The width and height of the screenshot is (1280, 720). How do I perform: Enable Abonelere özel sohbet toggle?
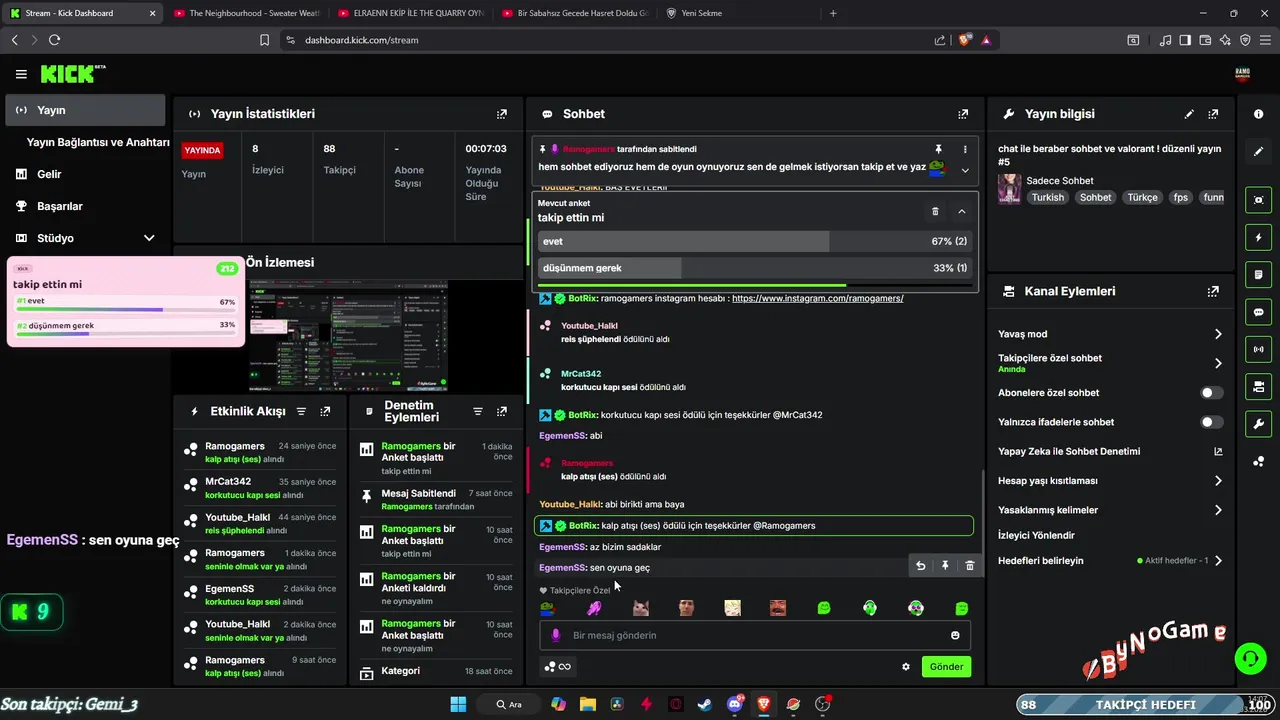coord(1212,393)
